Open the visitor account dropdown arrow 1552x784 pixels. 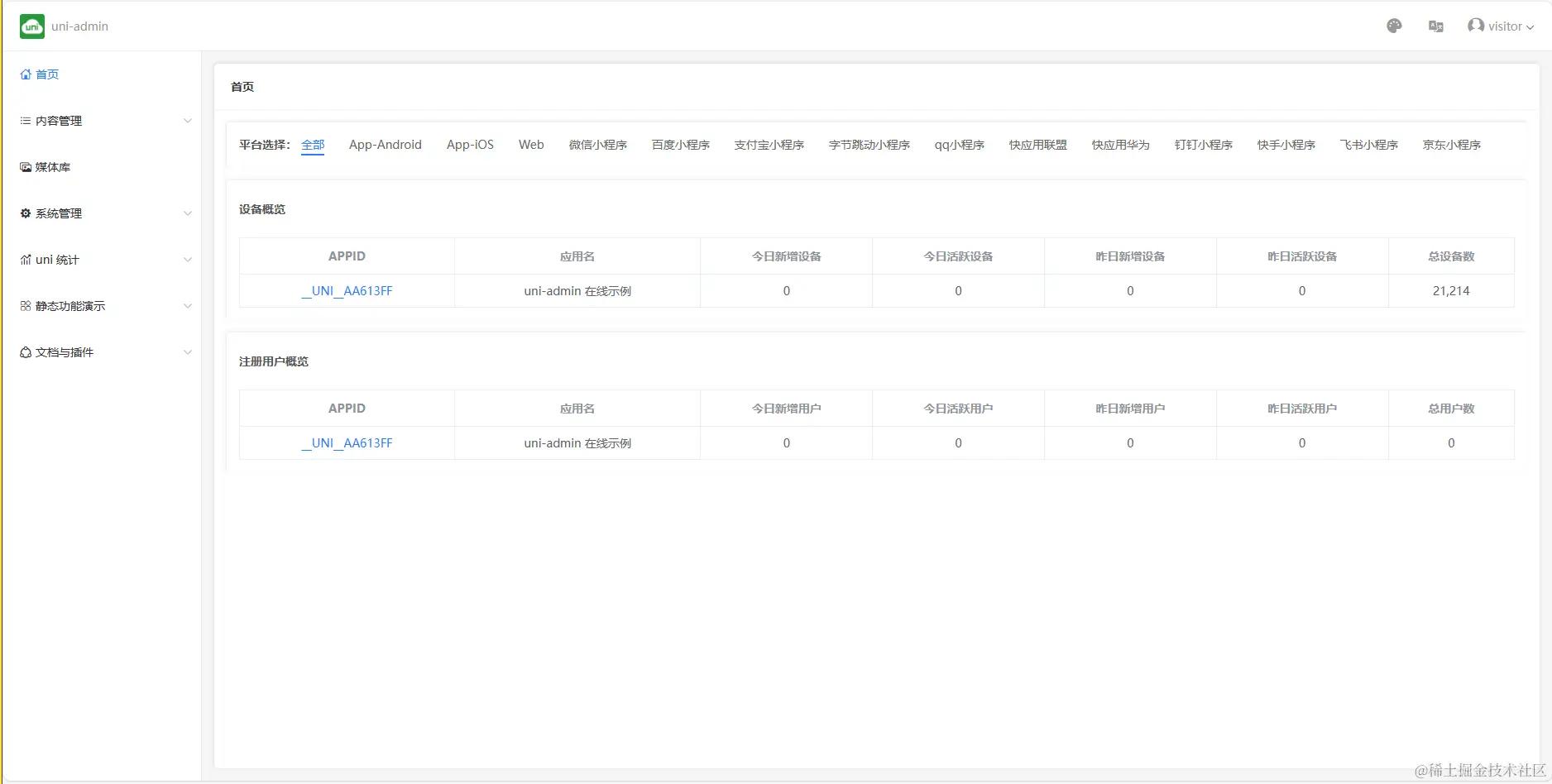pyautogui.click(x=1530, y=27)
